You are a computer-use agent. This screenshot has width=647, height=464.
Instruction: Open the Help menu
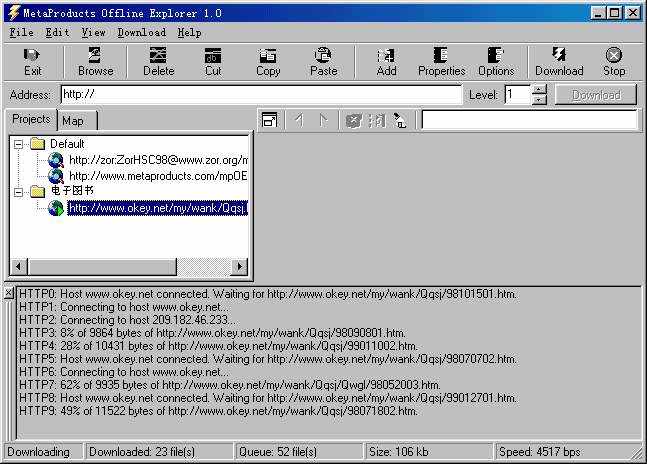[x=189, y=32]
